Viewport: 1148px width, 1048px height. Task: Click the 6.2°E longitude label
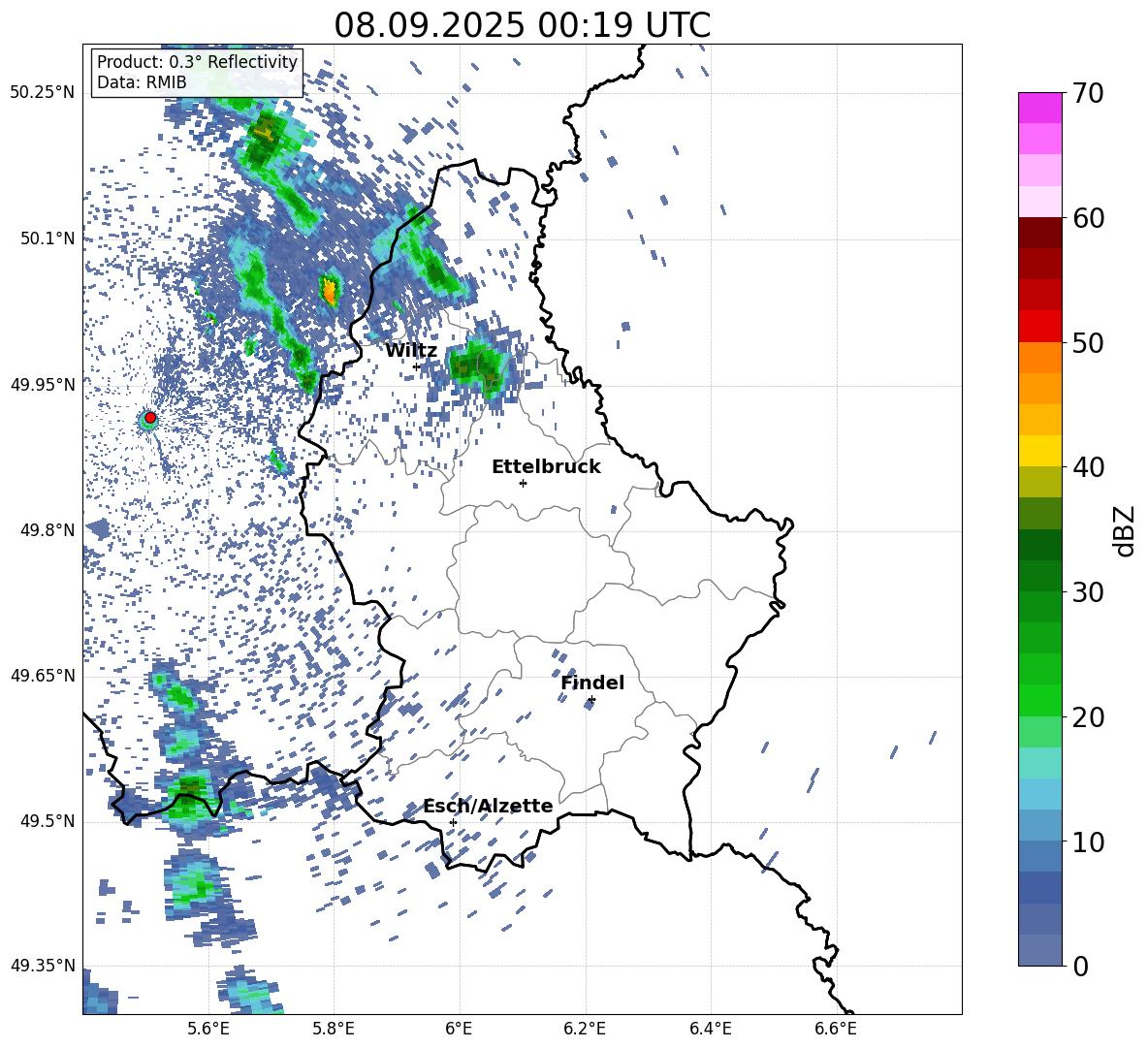[585, 1029]
